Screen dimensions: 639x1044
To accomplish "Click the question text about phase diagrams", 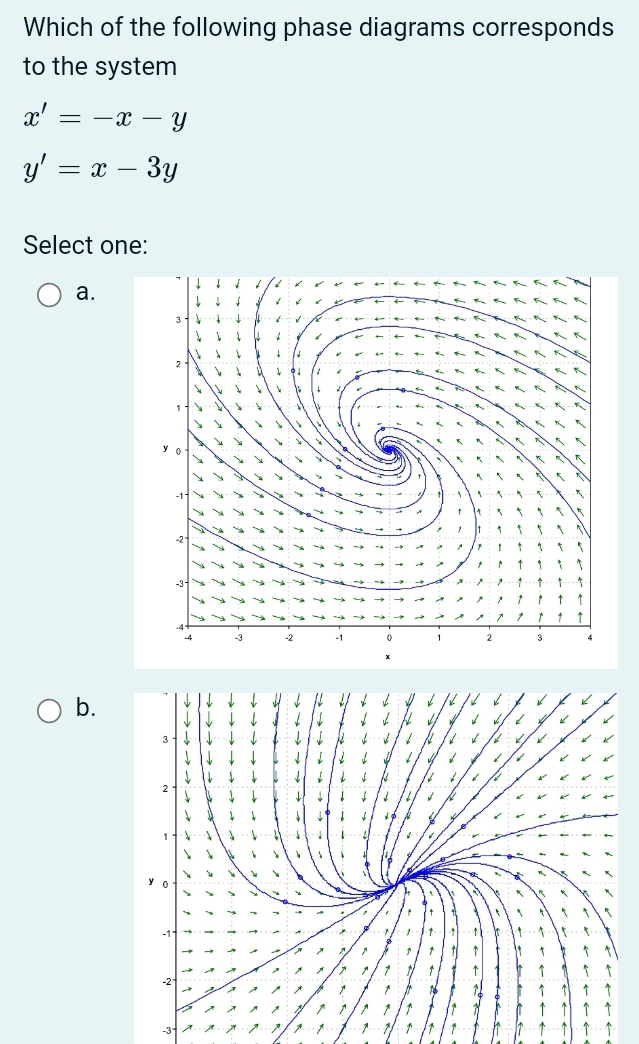I will pyautogui.click(x=318, y=47).
